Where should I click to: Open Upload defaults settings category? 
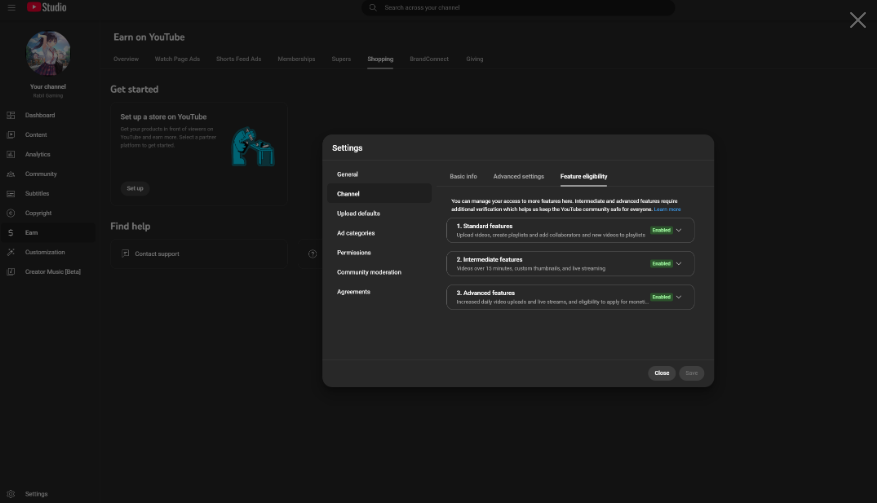point(379,213)
